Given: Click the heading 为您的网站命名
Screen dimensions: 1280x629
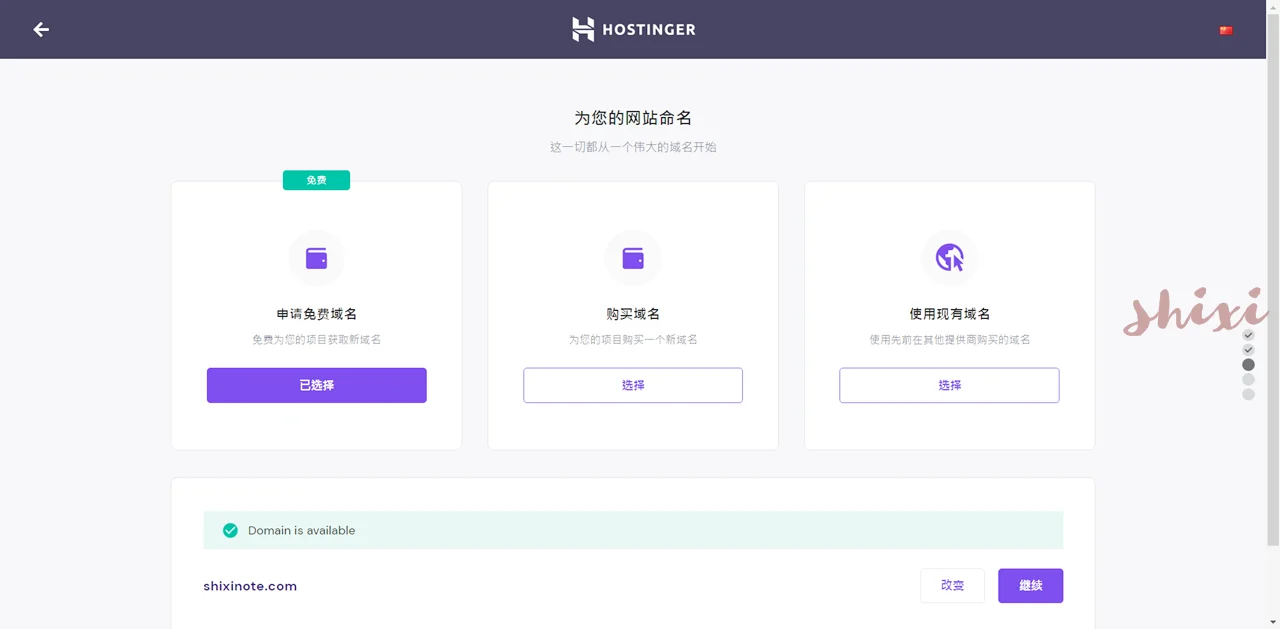Looking at the screenshot, I should [633, 118].
